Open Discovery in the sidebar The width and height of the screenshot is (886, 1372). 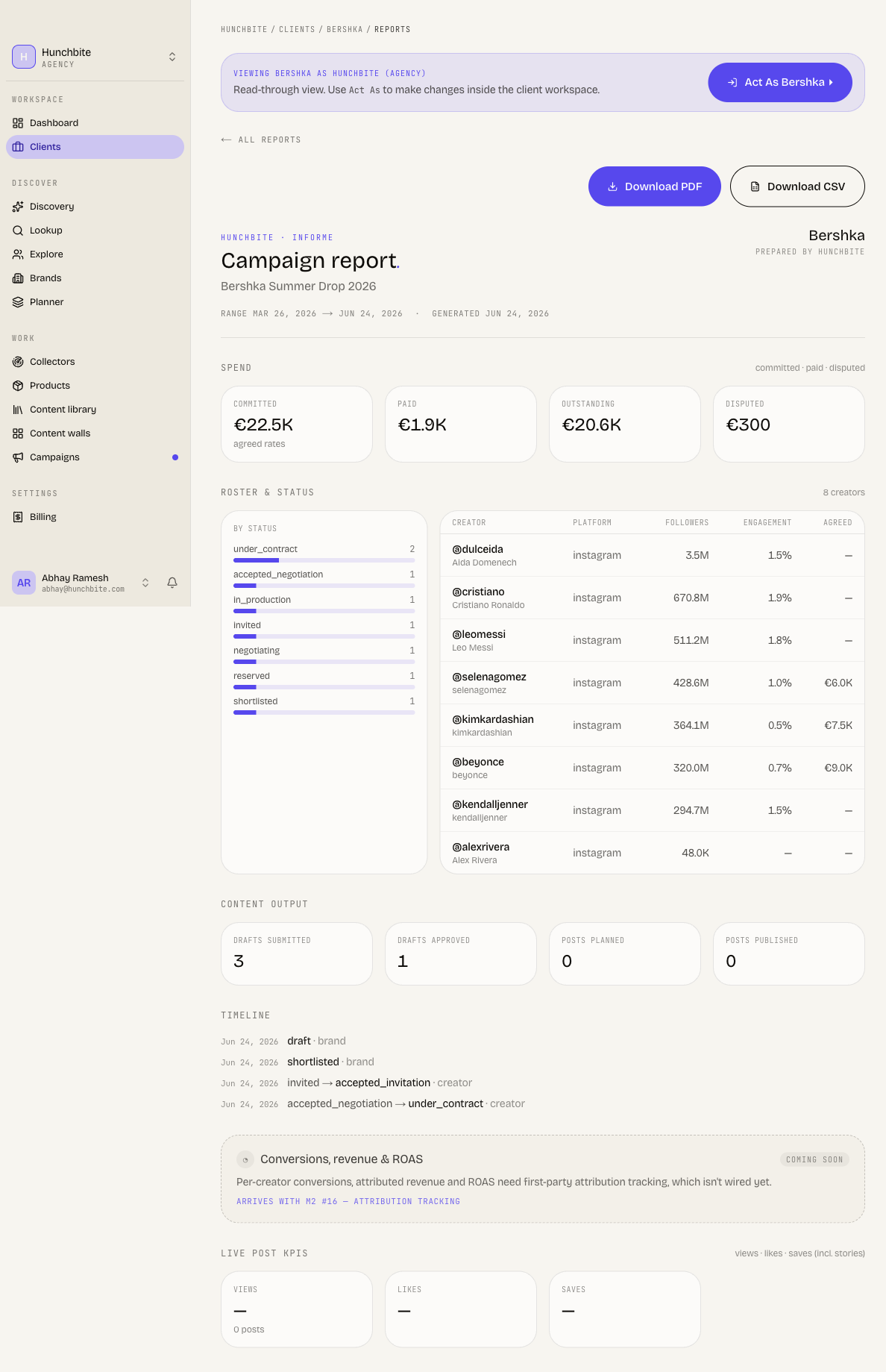coord(95,207)
